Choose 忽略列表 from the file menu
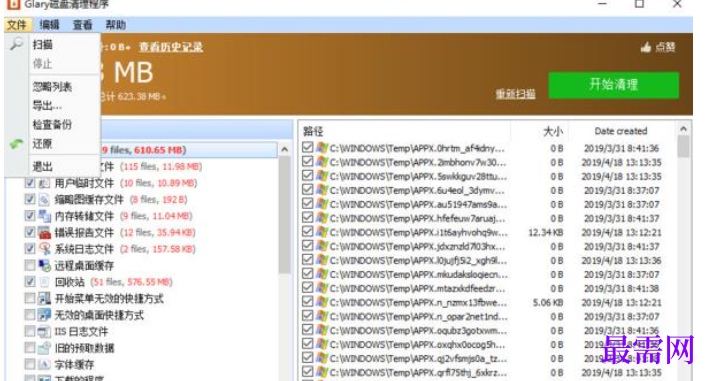 (x=52, y=86)
